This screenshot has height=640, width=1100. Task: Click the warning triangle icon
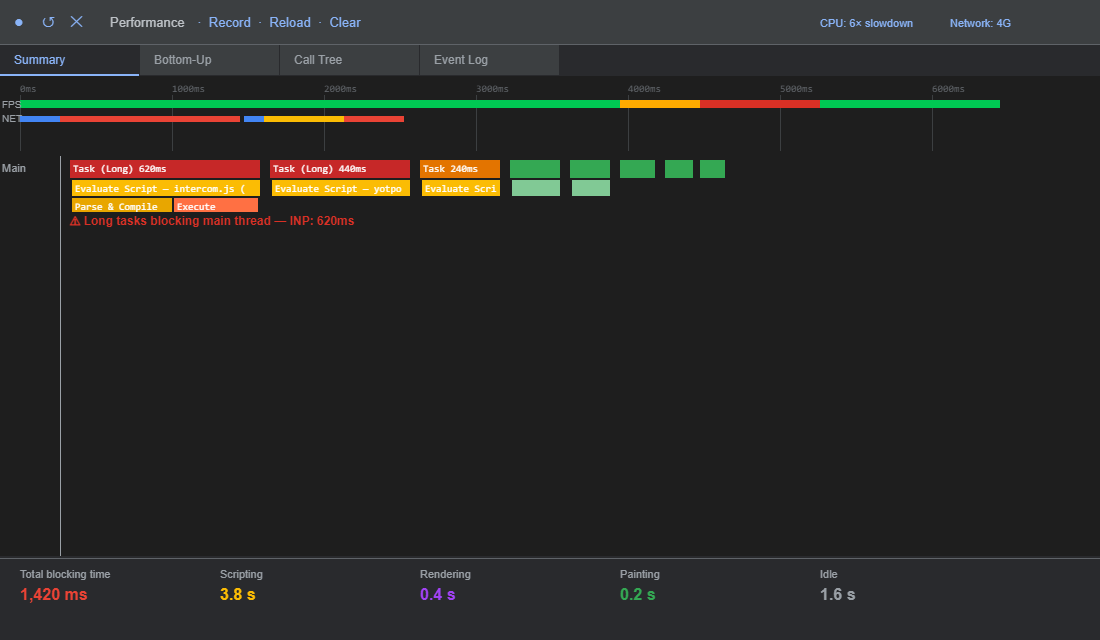(x=75, y=221)
